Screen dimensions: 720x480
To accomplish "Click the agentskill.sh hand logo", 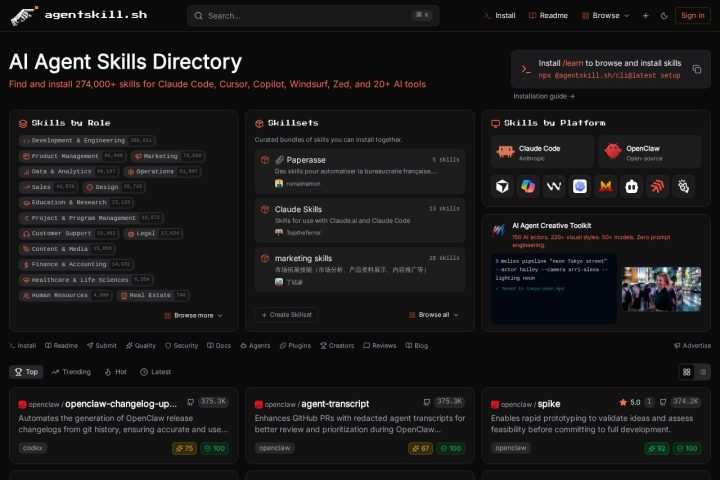I will (x=22, y=16).
